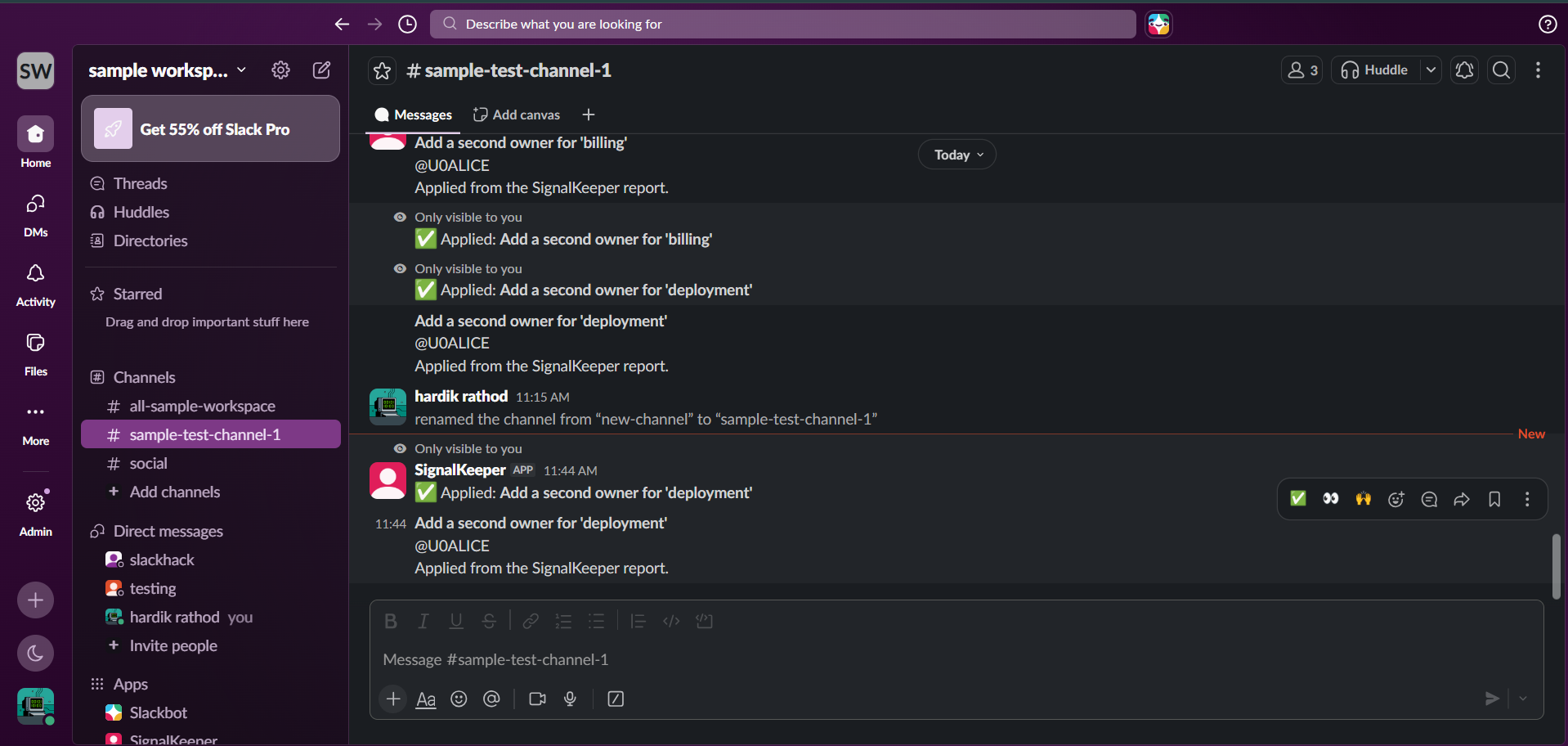Switch to the Messages tab
Image resolution: width=1568 pixels, height=746 pixels.
[x=413, y=115]
